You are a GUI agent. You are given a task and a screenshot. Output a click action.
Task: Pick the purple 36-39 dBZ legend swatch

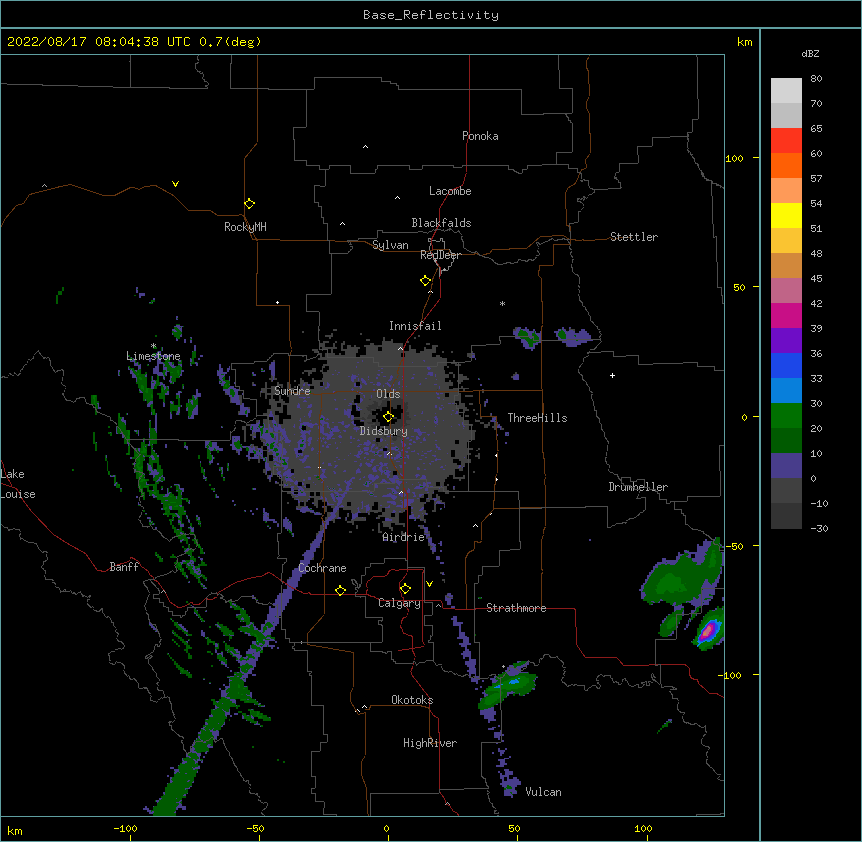786,341
